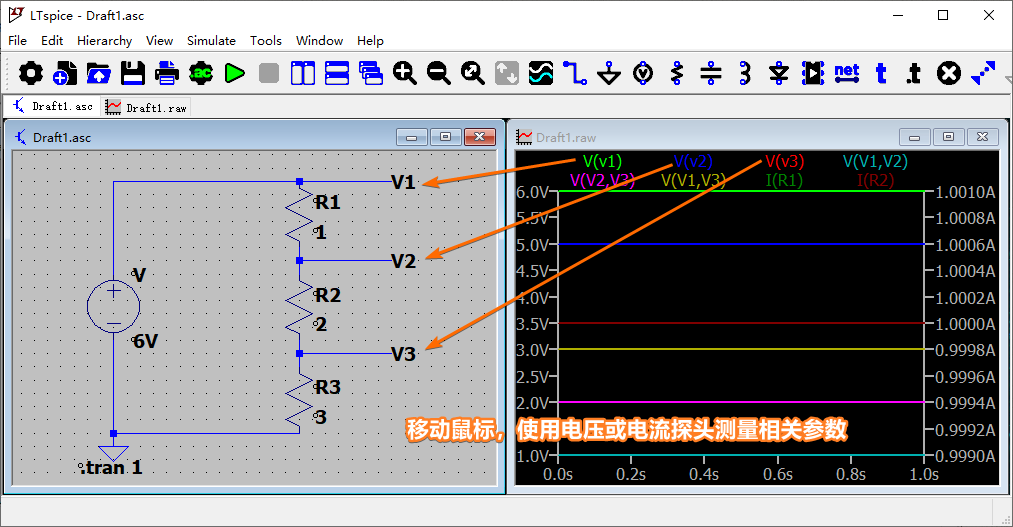1013x527 pixels.
Task: Click the V2 net label in schematic
Action: [403, 262]
